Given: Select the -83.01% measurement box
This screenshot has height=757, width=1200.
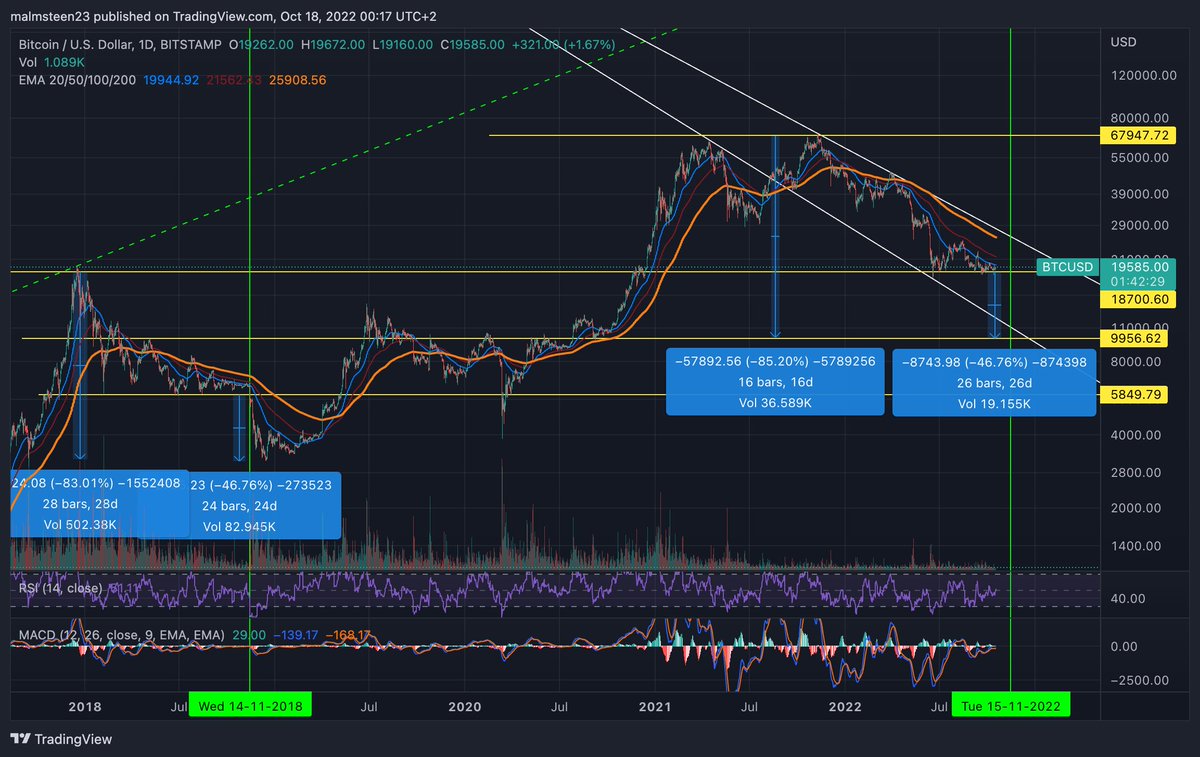Looking at the screenshot, I should [x=99, y=504].
